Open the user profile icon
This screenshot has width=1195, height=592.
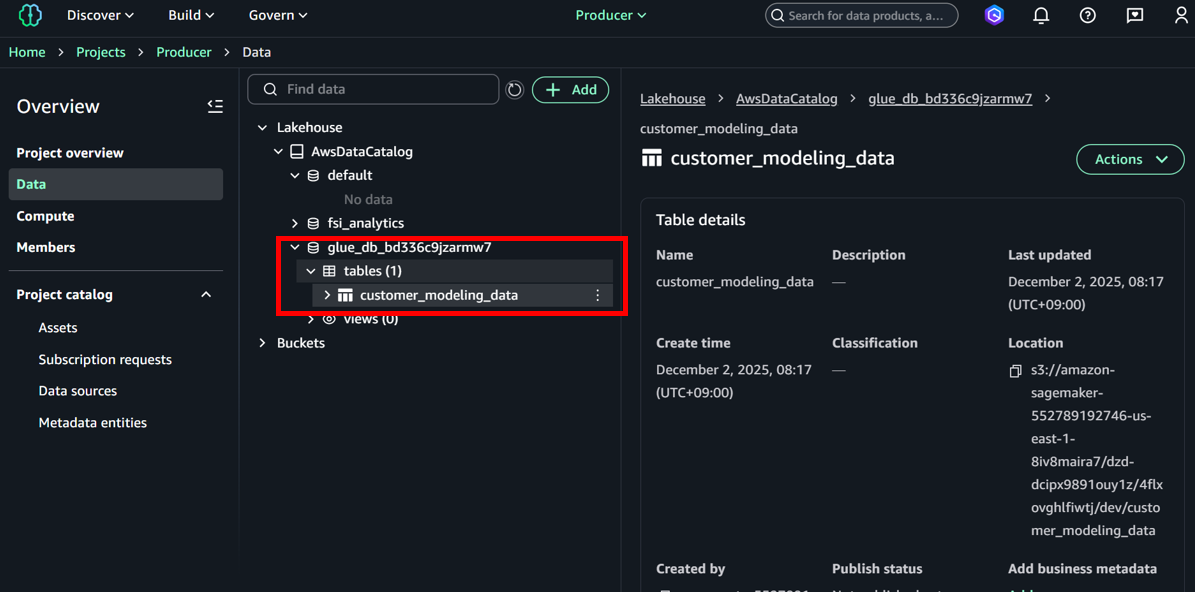(x=1181, y=15)
